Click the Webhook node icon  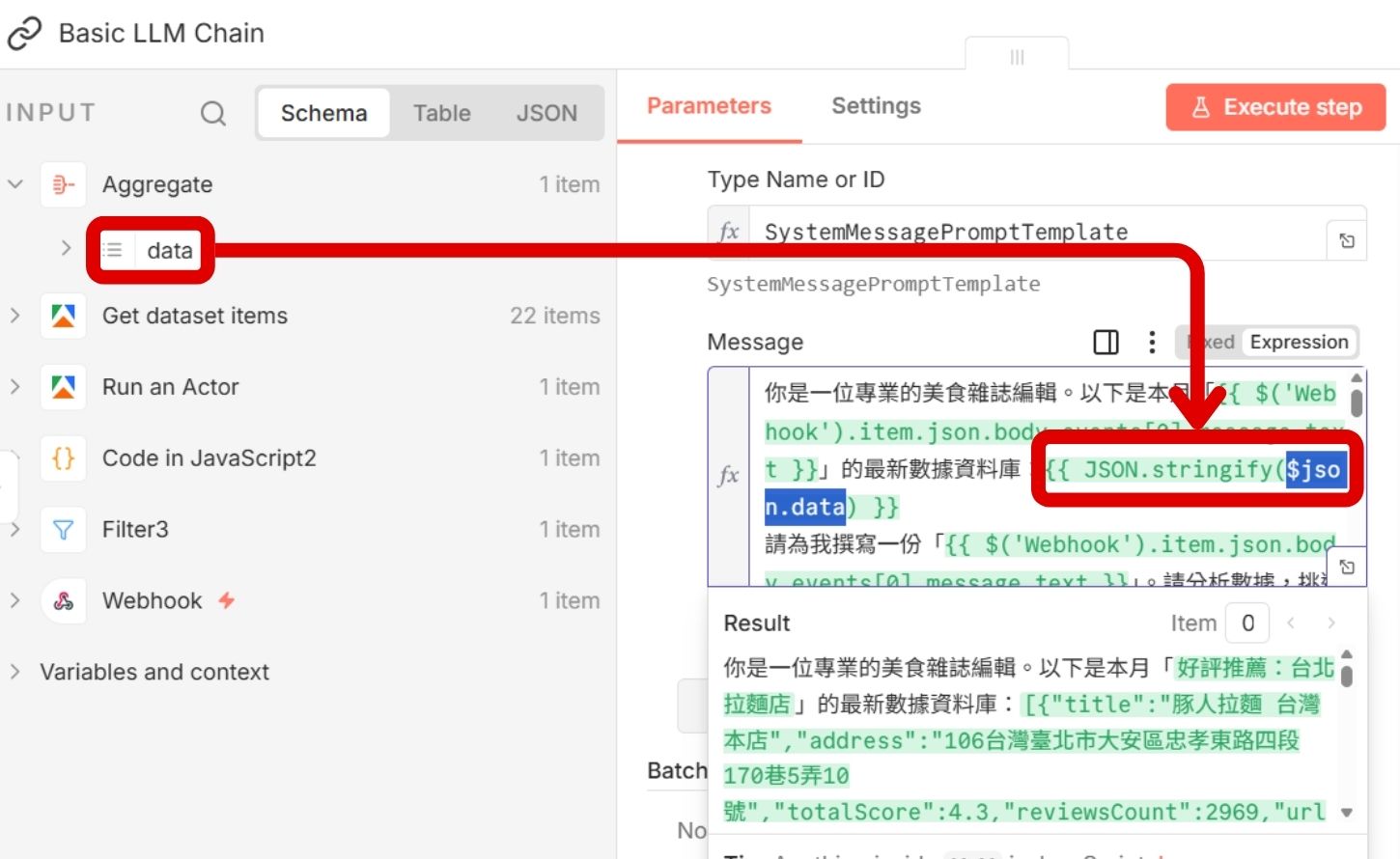(63, 600)
